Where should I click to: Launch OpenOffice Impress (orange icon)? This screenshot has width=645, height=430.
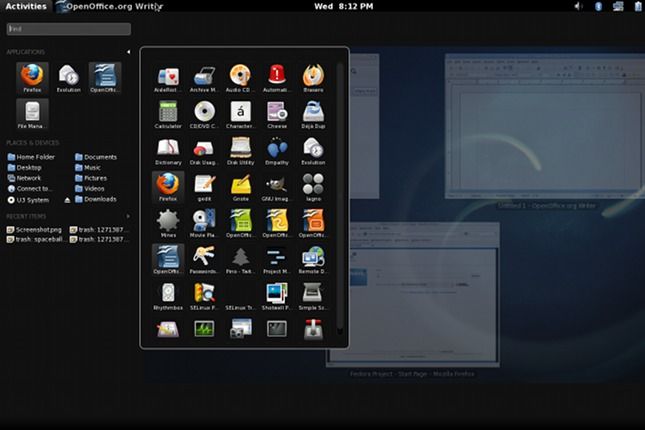point(313,223)
